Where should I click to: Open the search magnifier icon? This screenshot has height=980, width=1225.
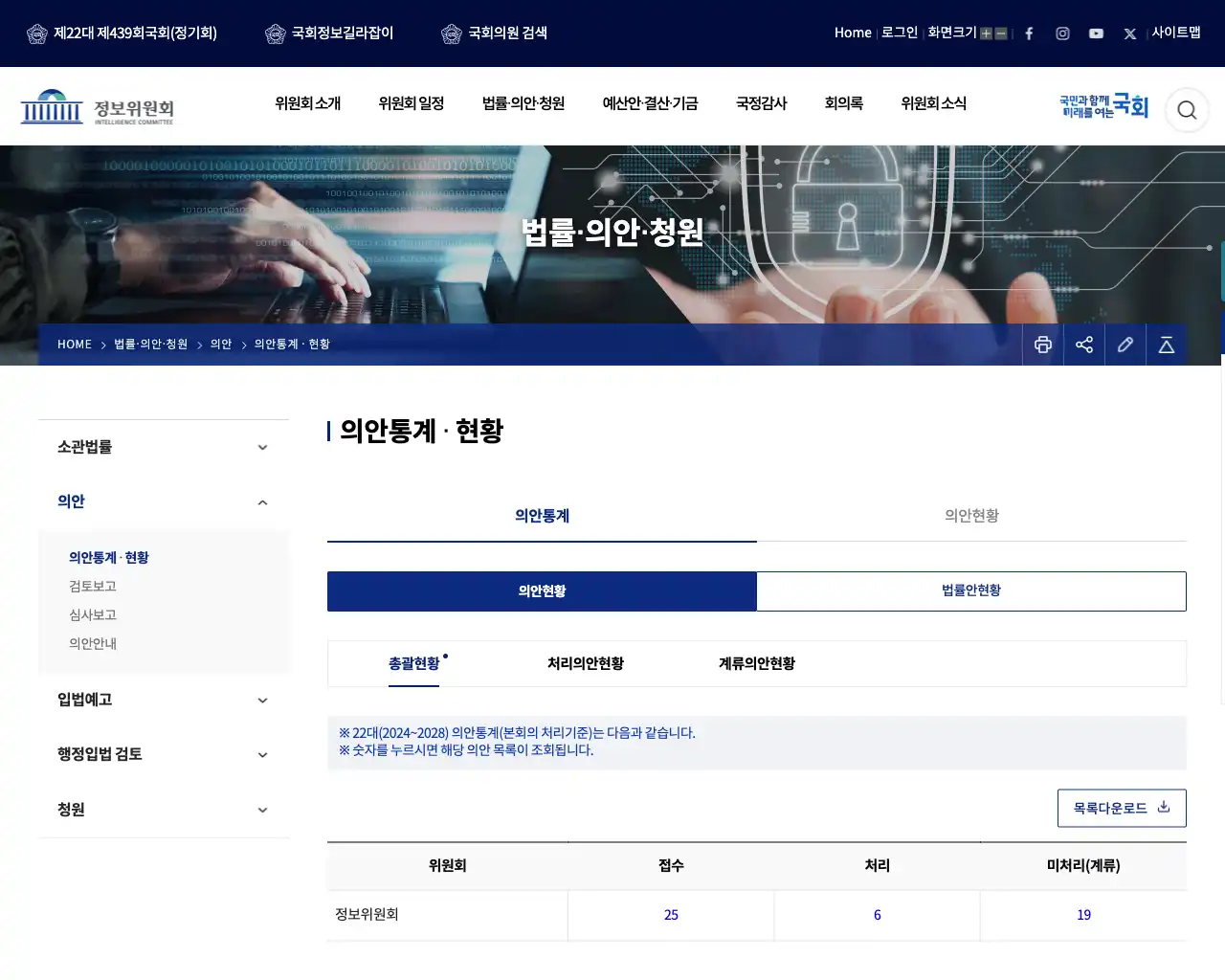1187,110
